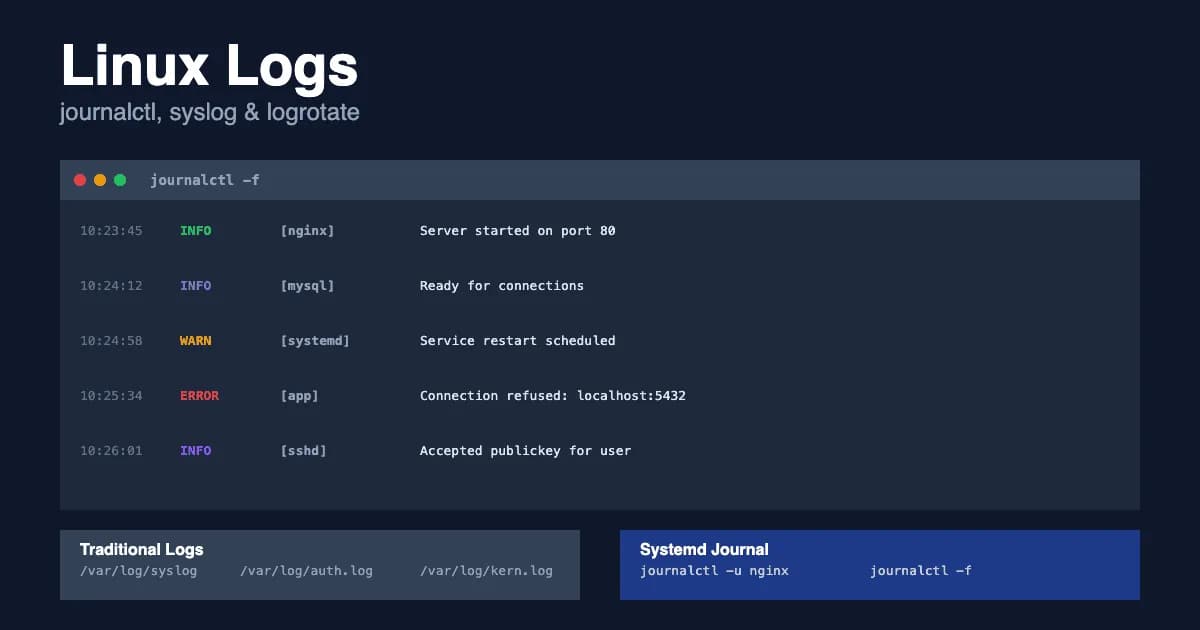Click the yellow minimize dot
This screenshot has height=630, width=1200.
pos(100,180)
